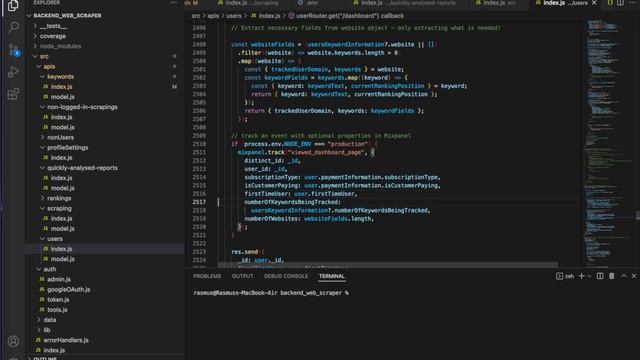This screenshot has height=360, width=640.
Task: Open index.js under keywords folder
Action: click(x=61, y=87)
